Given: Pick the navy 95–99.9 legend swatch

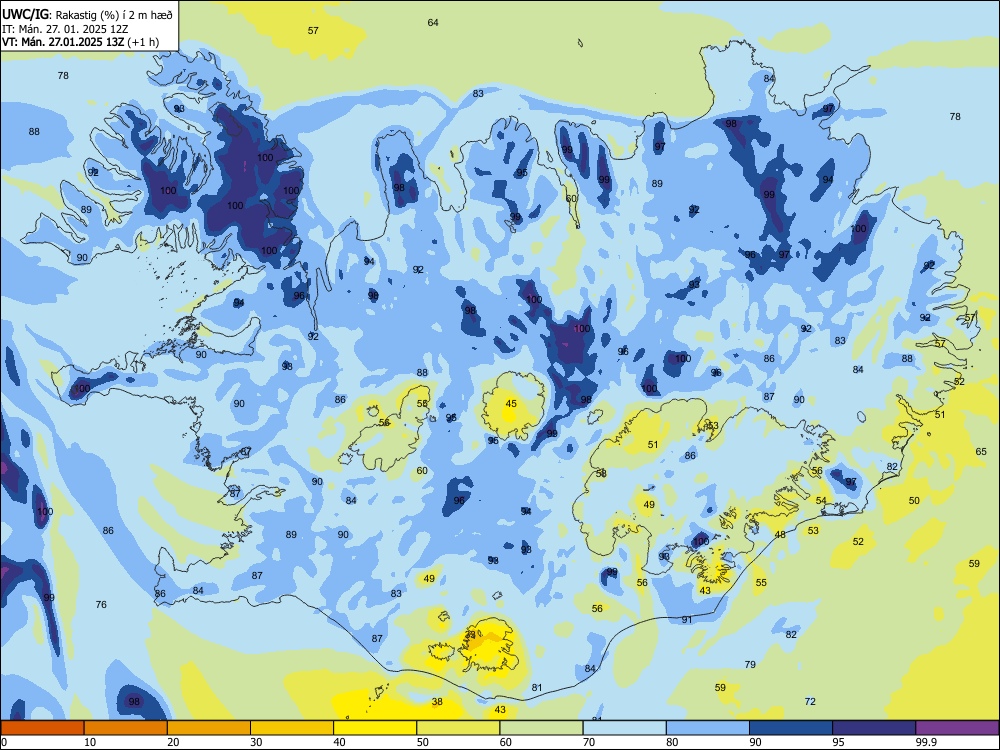Looking at the screenshot, I should (874, 728).
